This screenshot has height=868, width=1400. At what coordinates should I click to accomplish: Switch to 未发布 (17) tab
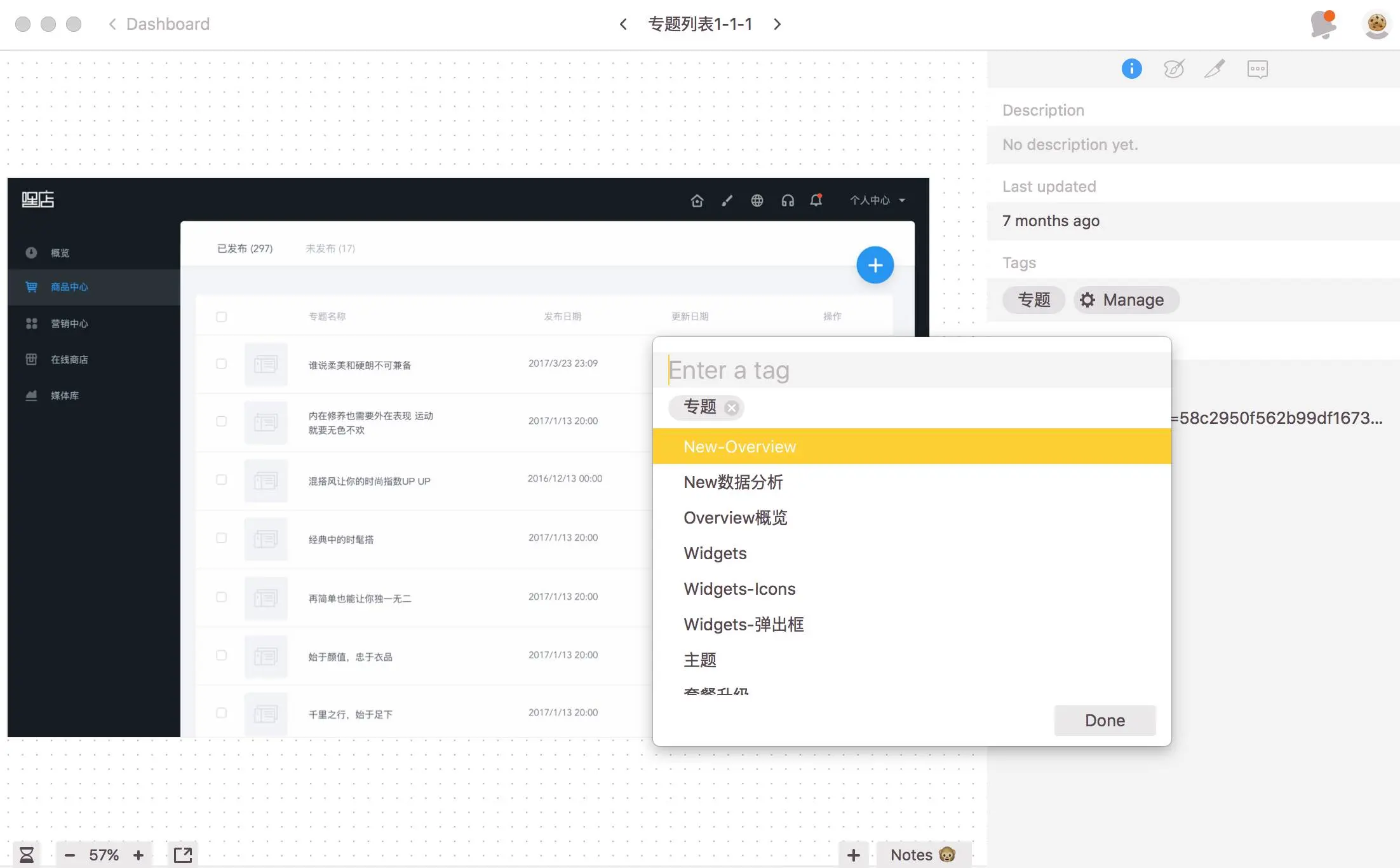click(x=330, y=248)
